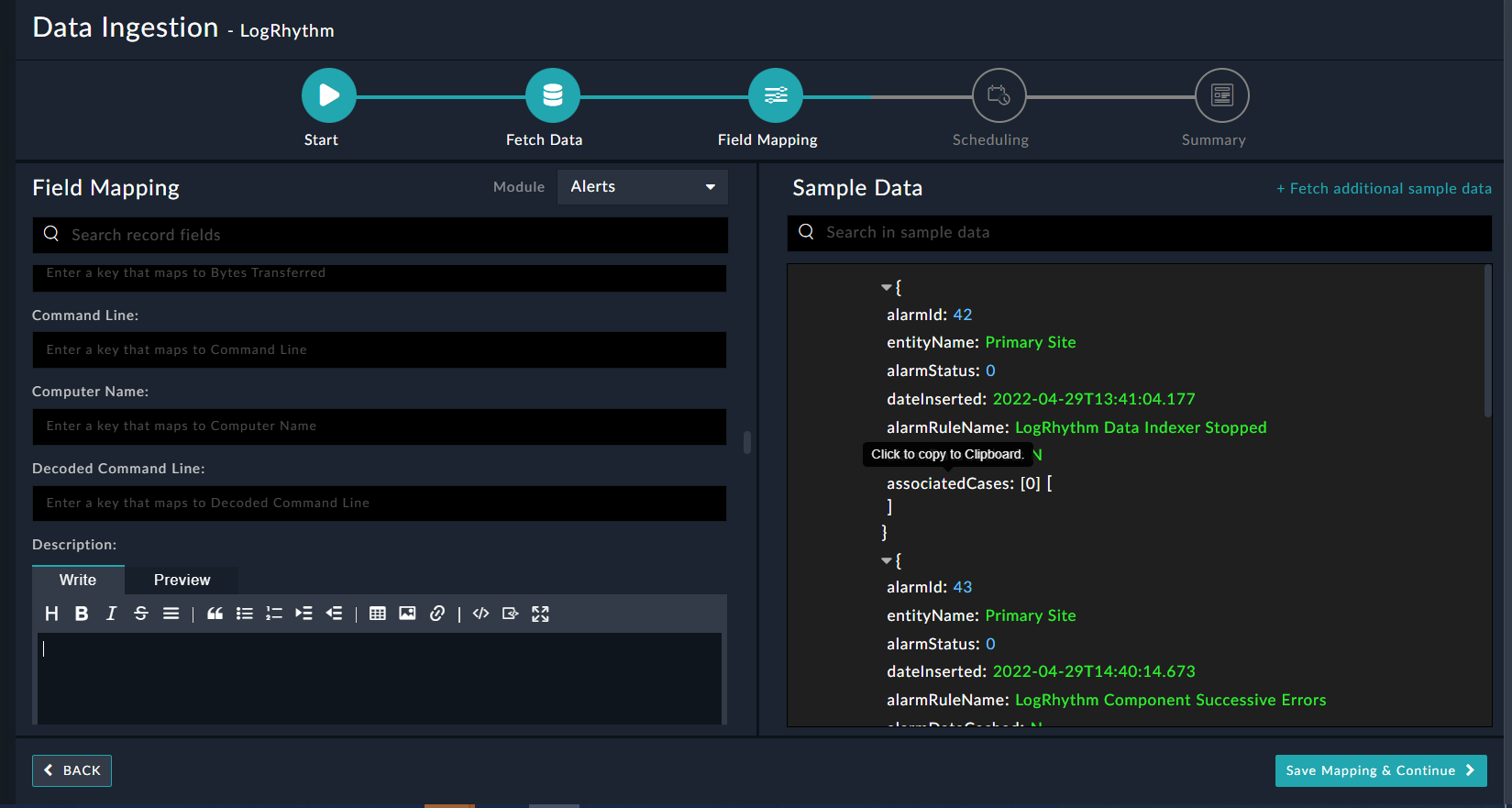Click Fetch additional sample data link
Image resolution: width=1512 pixels, height=808 pixels.
(x=1384, y=188)
